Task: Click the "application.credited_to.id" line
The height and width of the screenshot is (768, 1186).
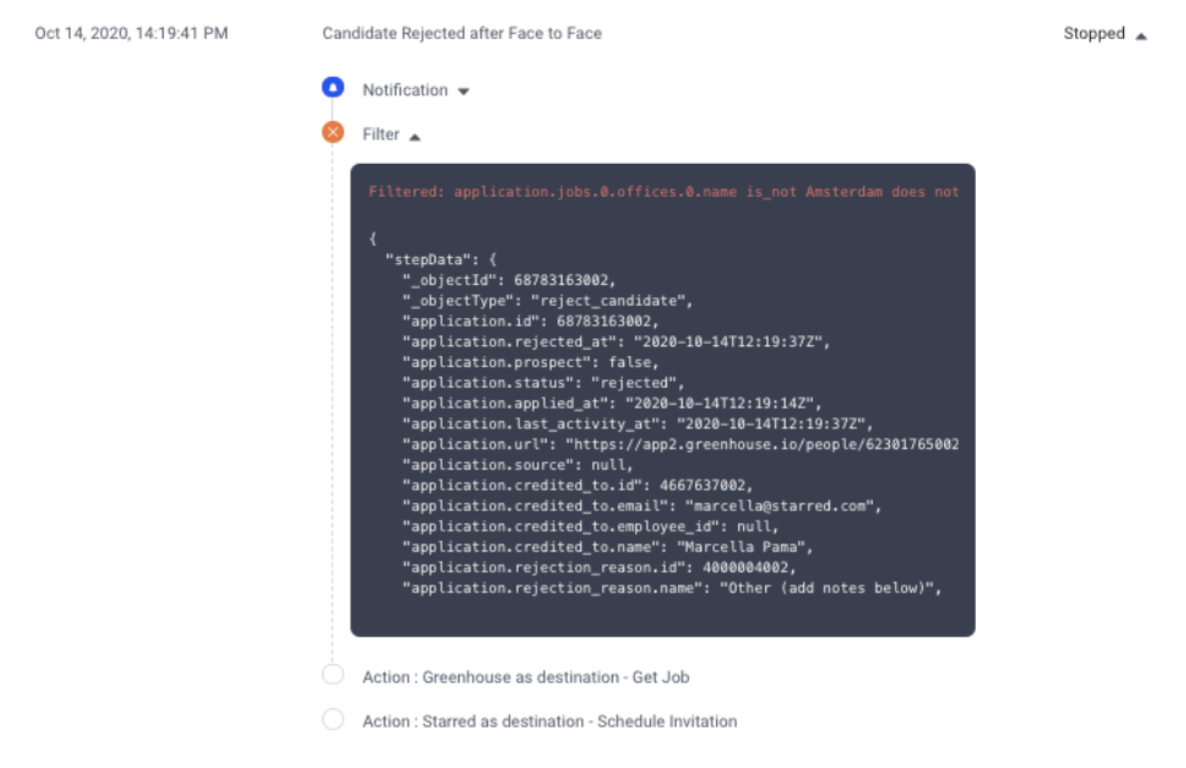Action: [577, 485]
